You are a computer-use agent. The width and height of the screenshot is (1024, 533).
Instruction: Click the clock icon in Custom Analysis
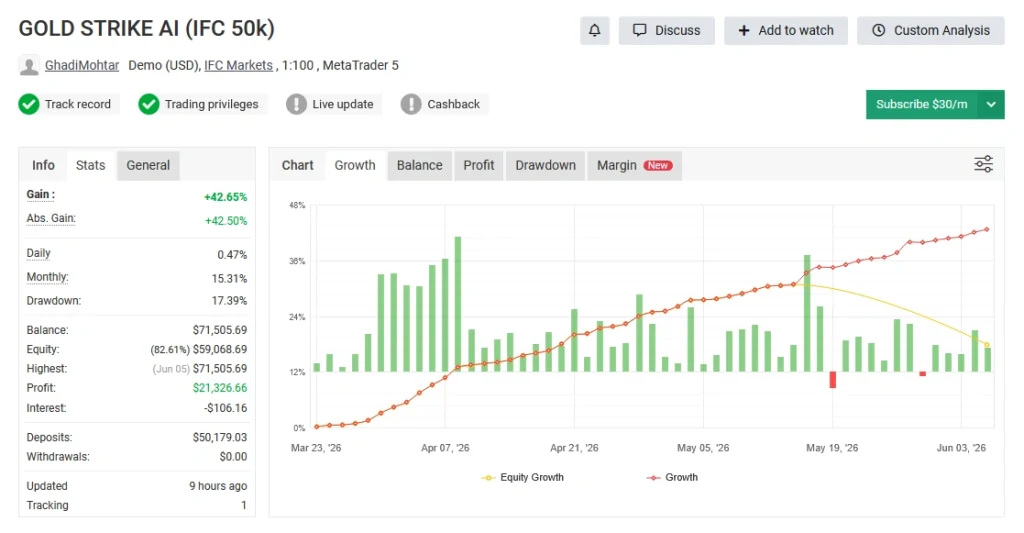coord(879,30)
